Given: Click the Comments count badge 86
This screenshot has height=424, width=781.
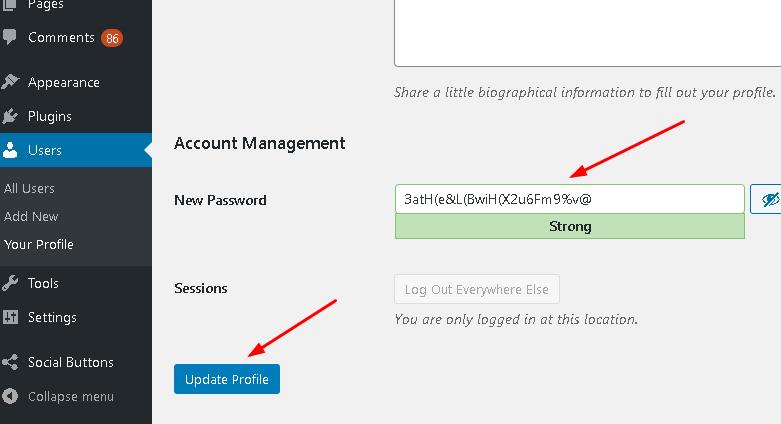Looking at the screenshot, I should coord(112,38).
